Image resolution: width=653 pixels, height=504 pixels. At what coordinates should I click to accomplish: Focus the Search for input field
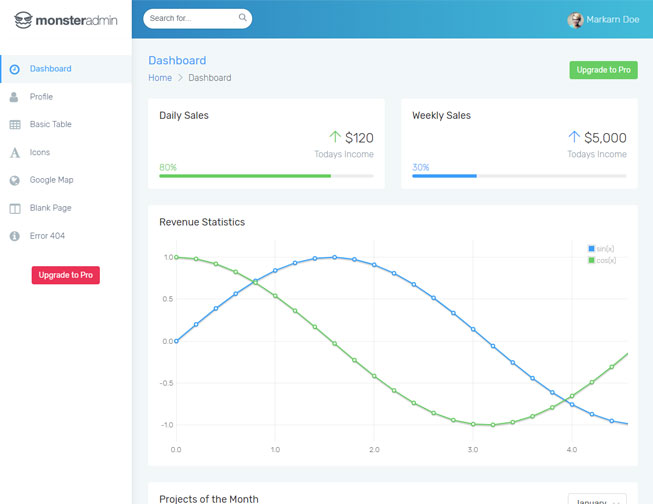190,18
